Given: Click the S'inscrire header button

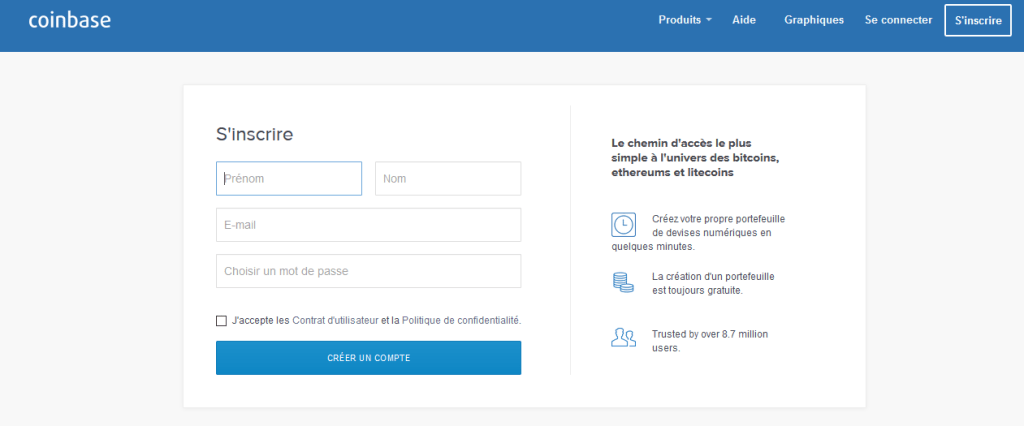Looking at the screenshot, I should (978, 20).
